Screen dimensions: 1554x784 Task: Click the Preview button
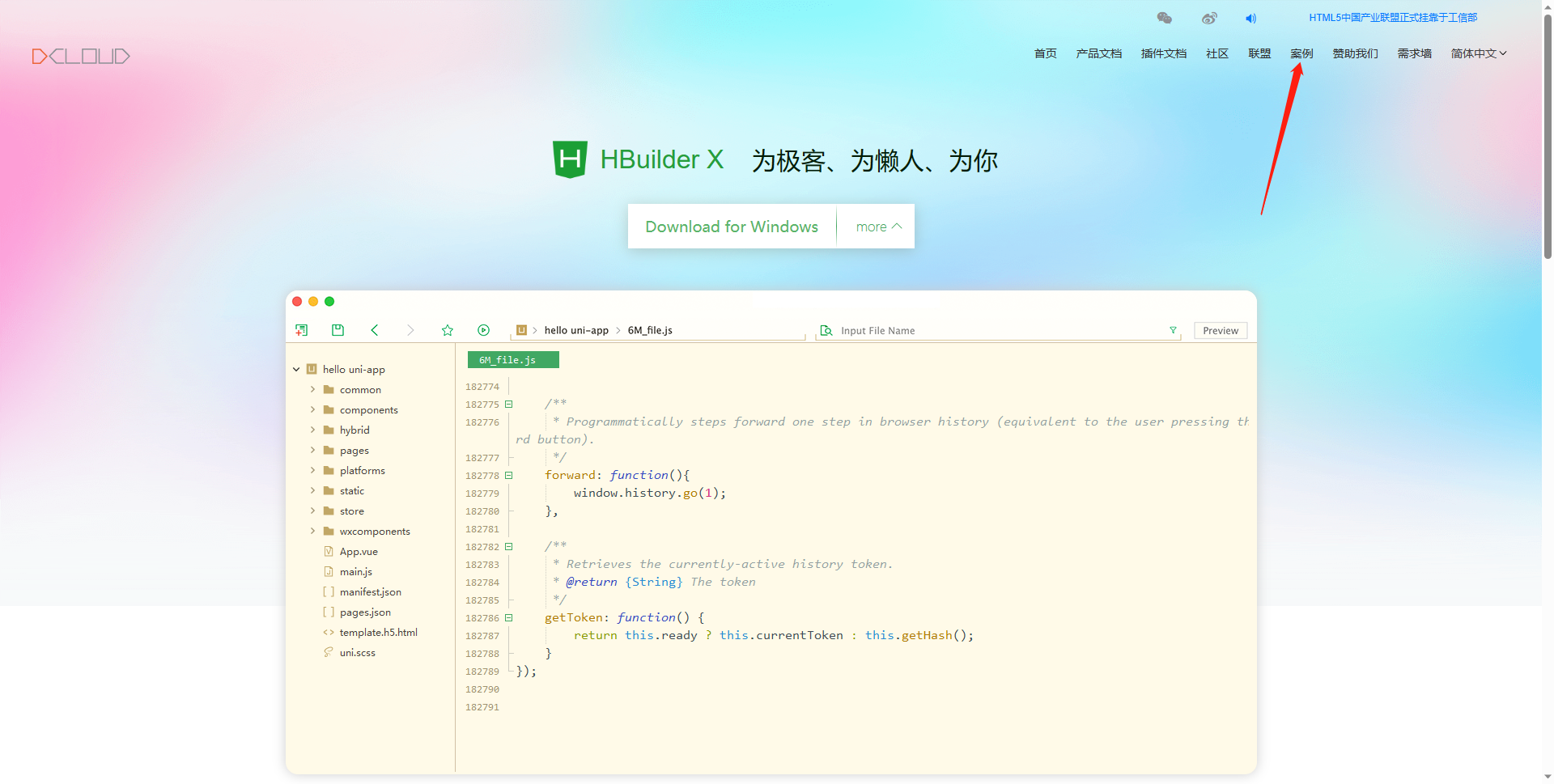(1221, 330)
